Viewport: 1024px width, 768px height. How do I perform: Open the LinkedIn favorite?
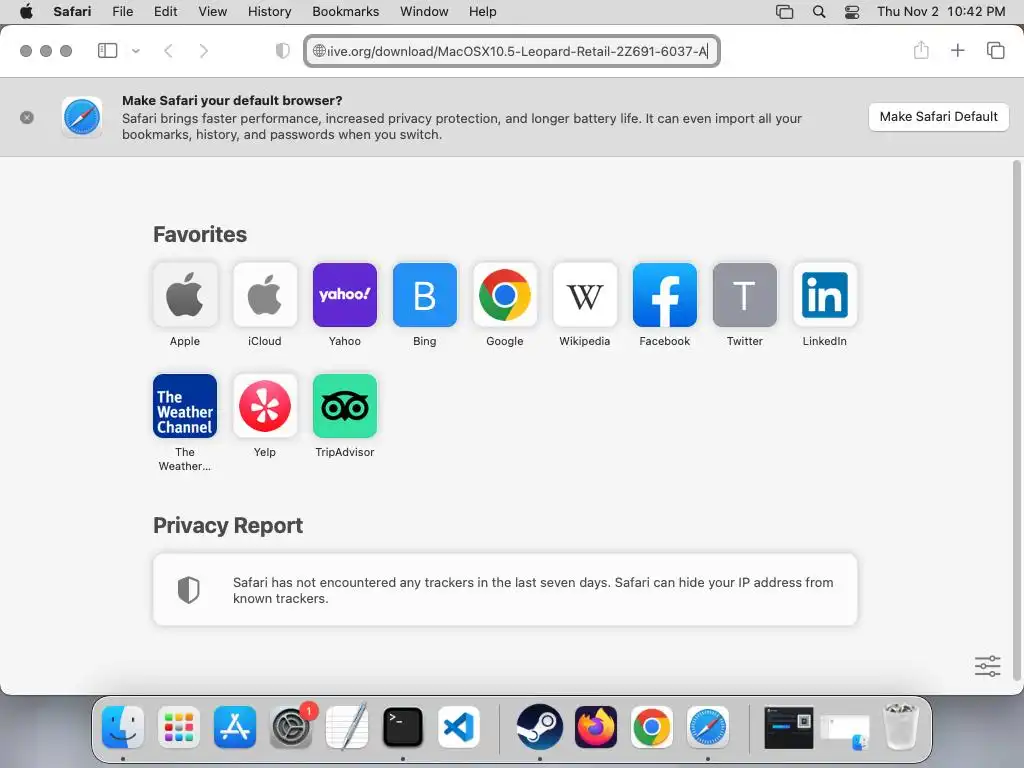(x=825, y=295)
